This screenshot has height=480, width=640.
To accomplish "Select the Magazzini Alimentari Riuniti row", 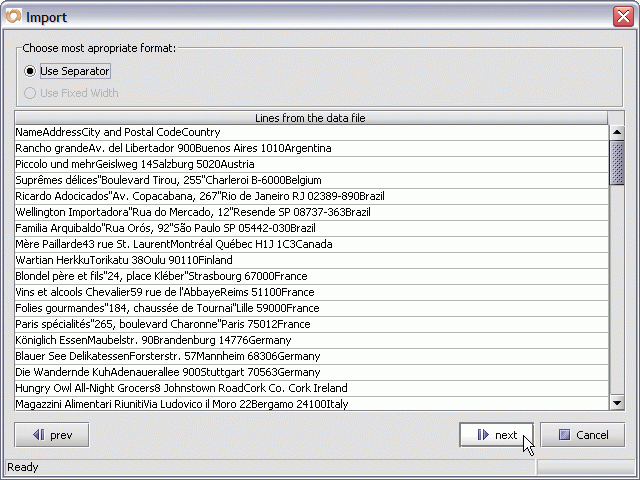I will tap(311, 404).
